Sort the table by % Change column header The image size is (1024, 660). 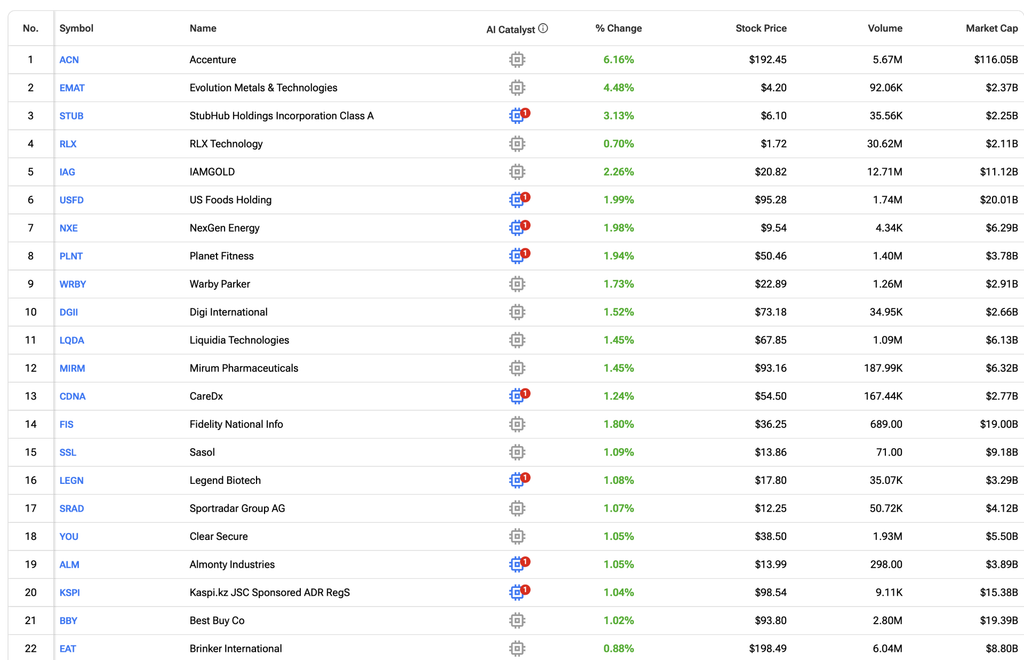coord(618,28)
